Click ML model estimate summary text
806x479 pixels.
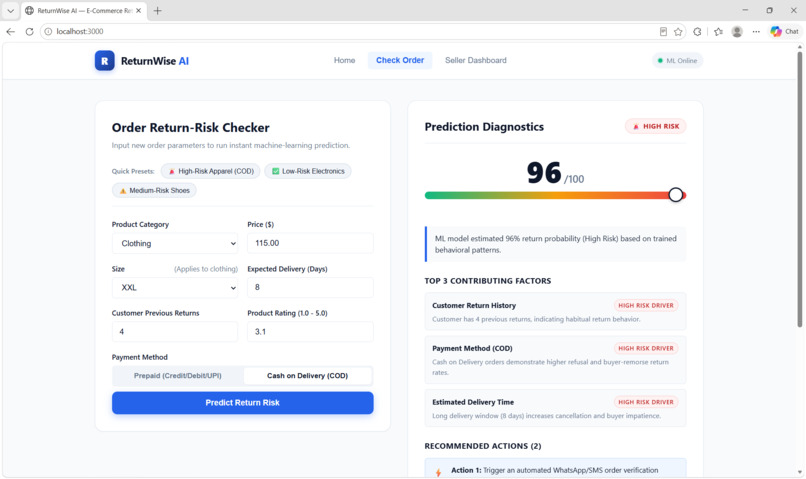pyautogui.click(x=556, y=244)
